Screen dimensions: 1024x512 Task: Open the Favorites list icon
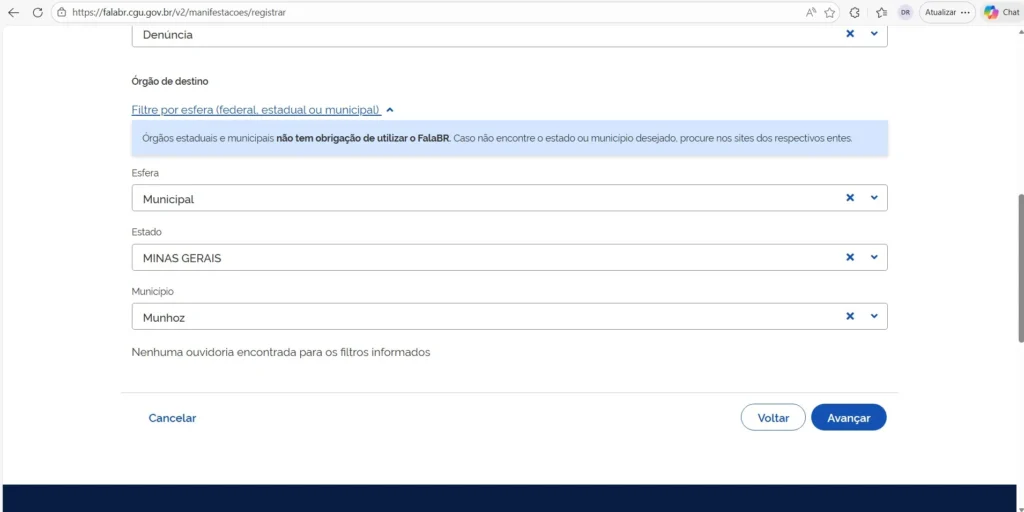coord(881,13)
